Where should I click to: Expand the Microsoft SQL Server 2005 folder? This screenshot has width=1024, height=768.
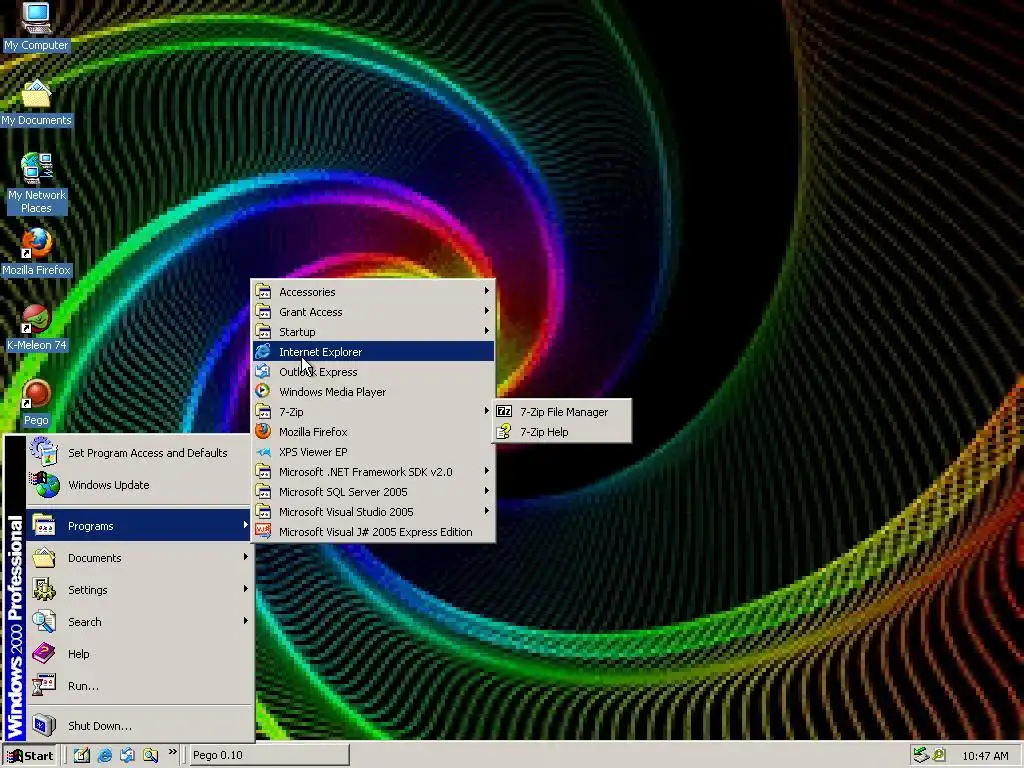pos(373,492)
